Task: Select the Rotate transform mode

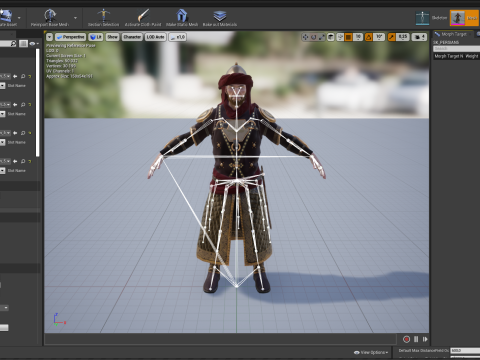Action: click(x=313, y=37)
